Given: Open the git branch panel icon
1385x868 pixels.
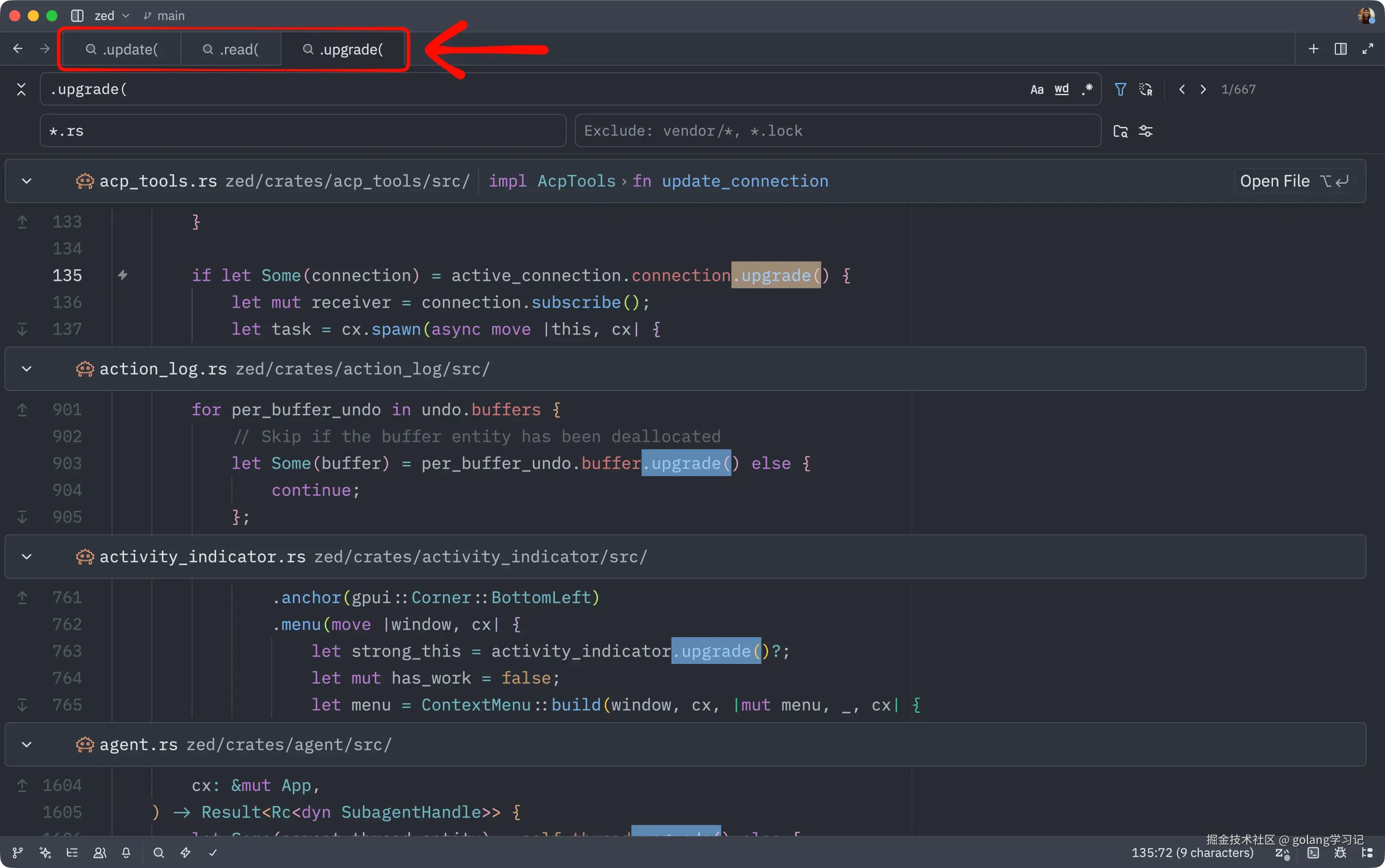Looking at the screenshot, I should tap(18, 852).
